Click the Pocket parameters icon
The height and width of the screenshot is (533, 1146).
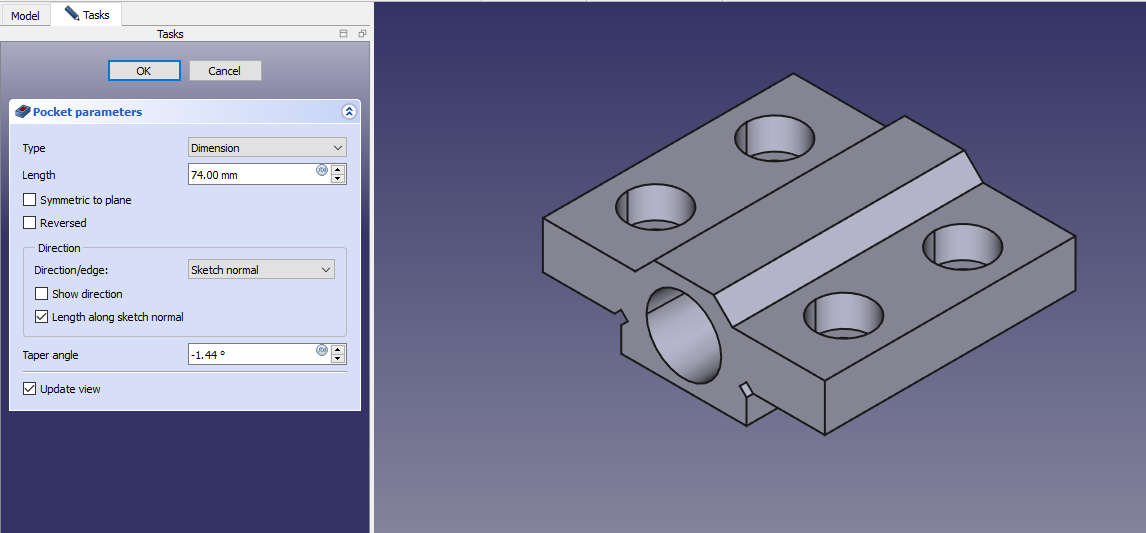tap(23, 112)
